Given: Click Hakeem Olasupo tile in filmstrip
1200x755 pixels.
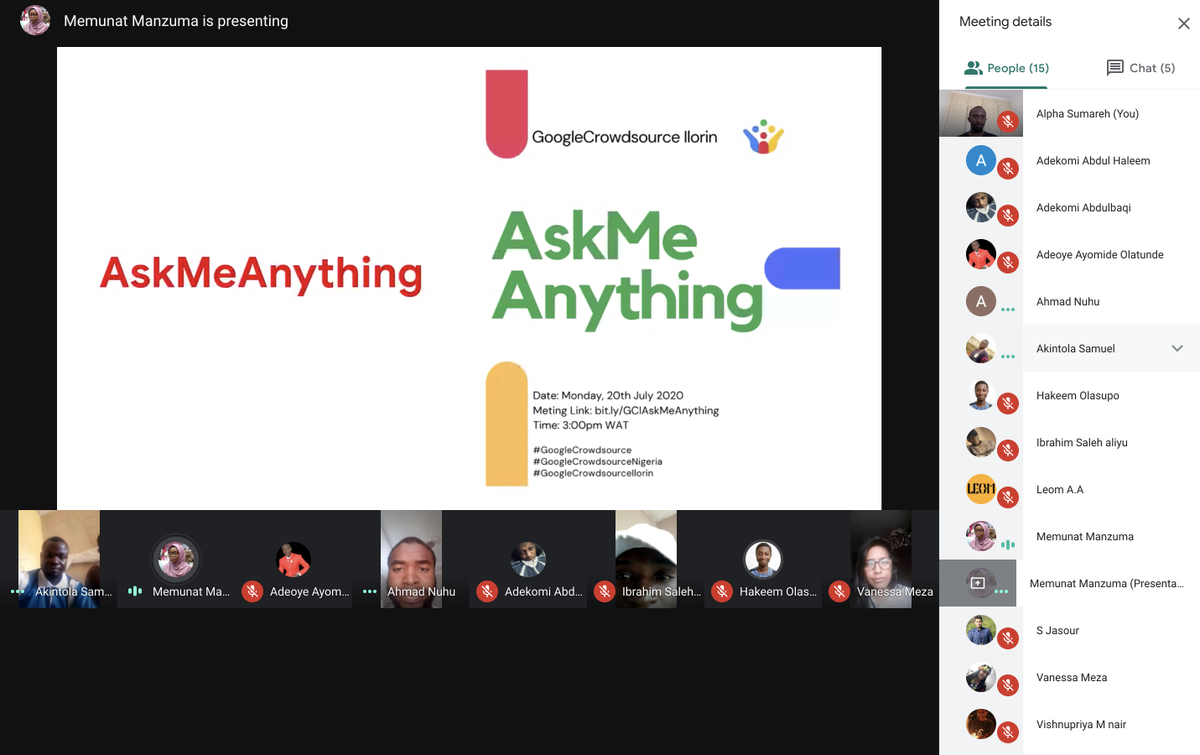Looking at the screenshot, I should pyautogui.click(x=762, y=558).
